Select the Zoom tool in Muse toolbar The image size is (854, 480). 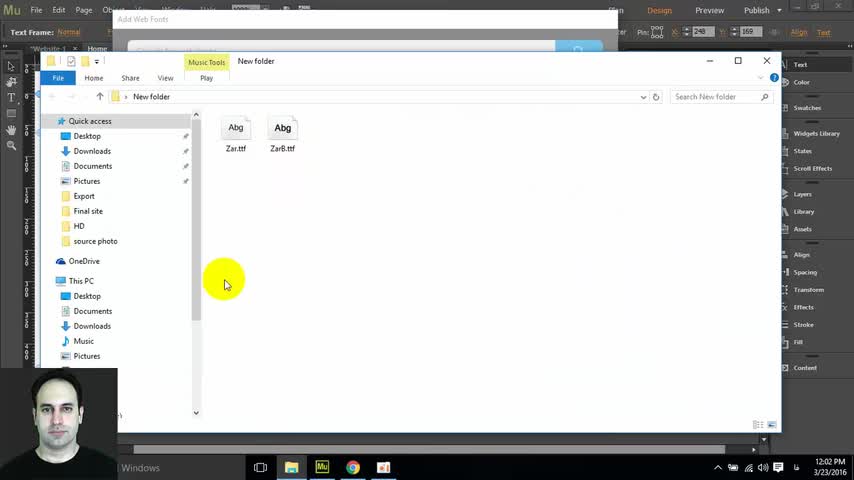11,145
